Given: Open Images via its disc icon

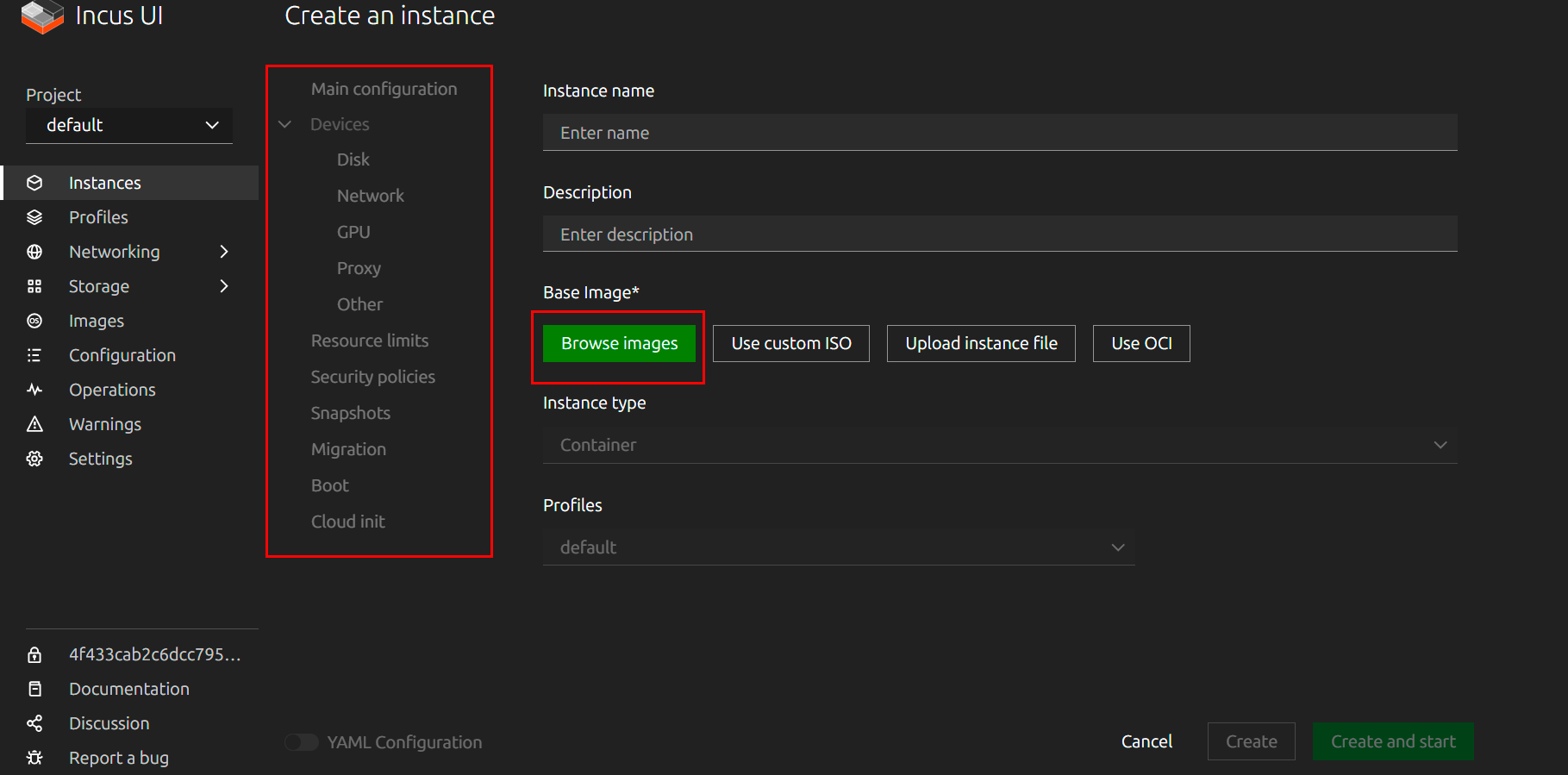Looking at the screenshot, I should coord(34,321).
